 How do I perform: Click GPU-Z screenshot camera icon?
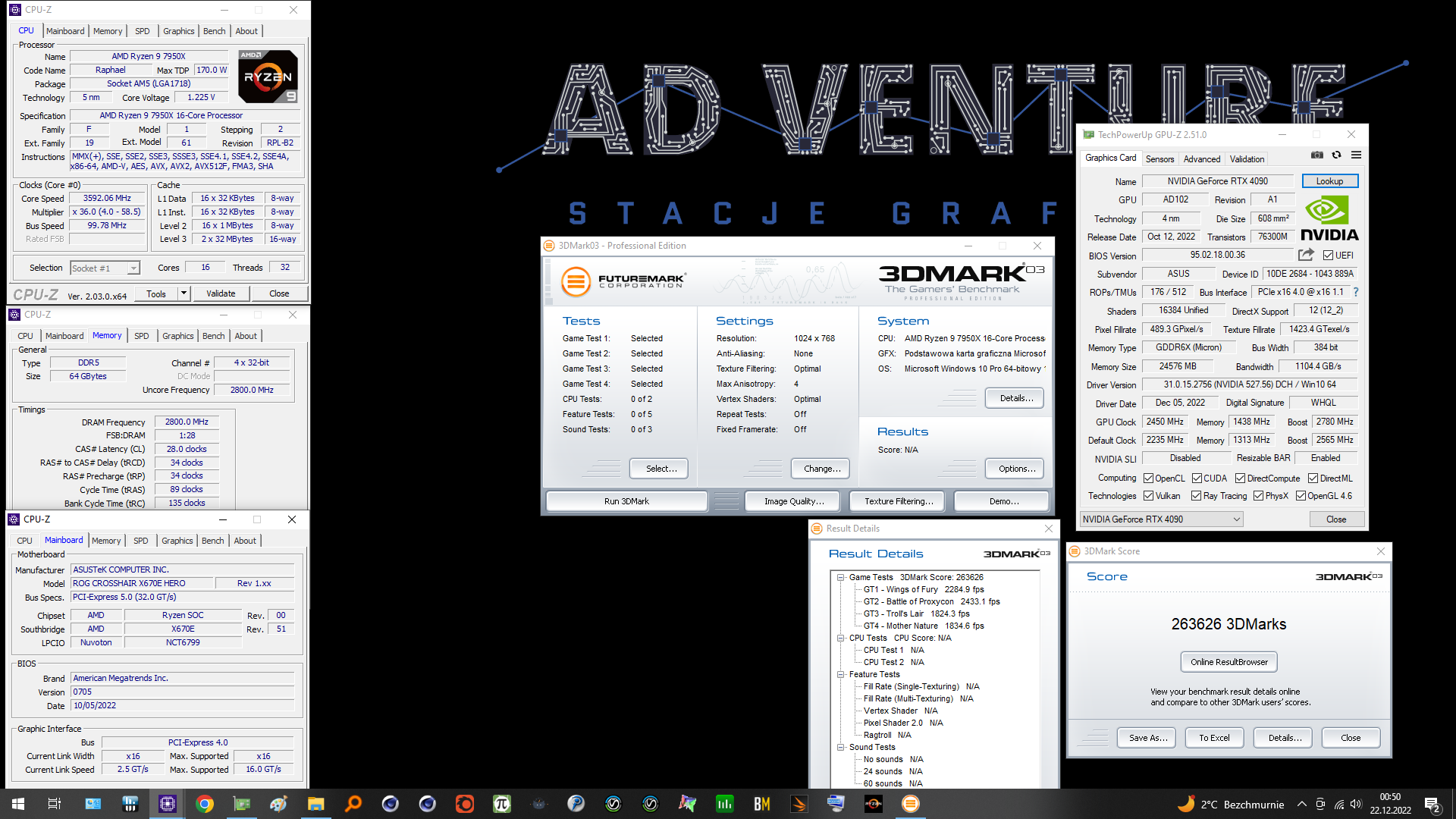pyautogui.click(x=1317, y=155)
